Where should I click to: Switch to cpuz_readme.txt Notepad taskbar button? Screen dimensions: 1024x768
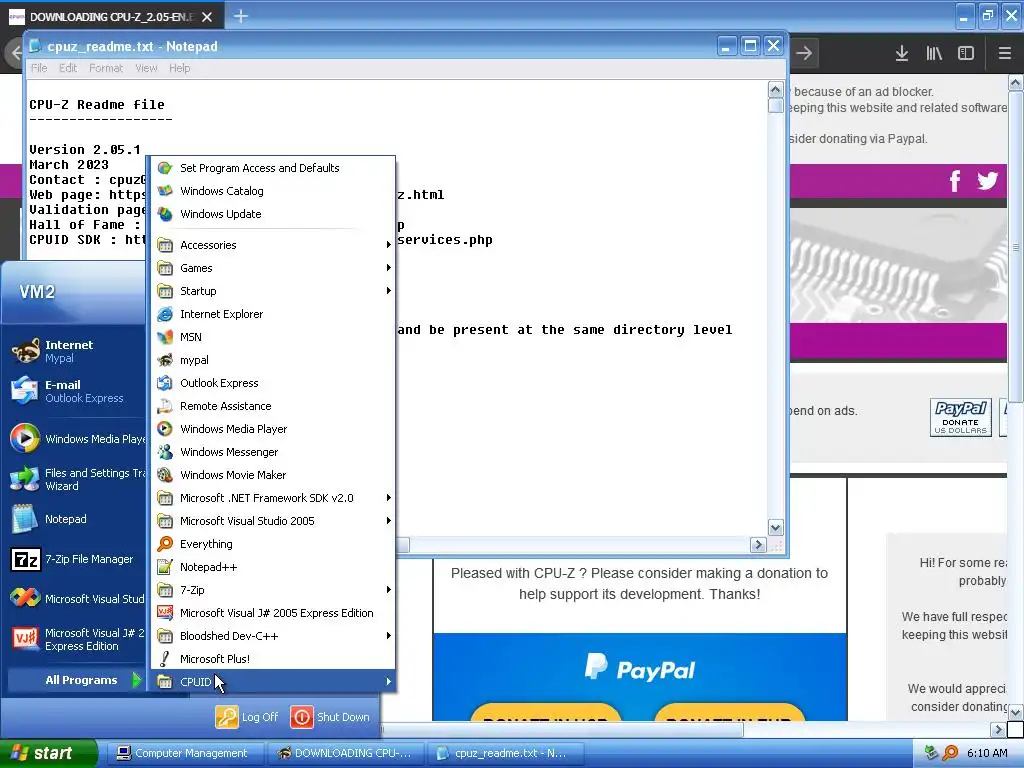[x=506, y=753]
